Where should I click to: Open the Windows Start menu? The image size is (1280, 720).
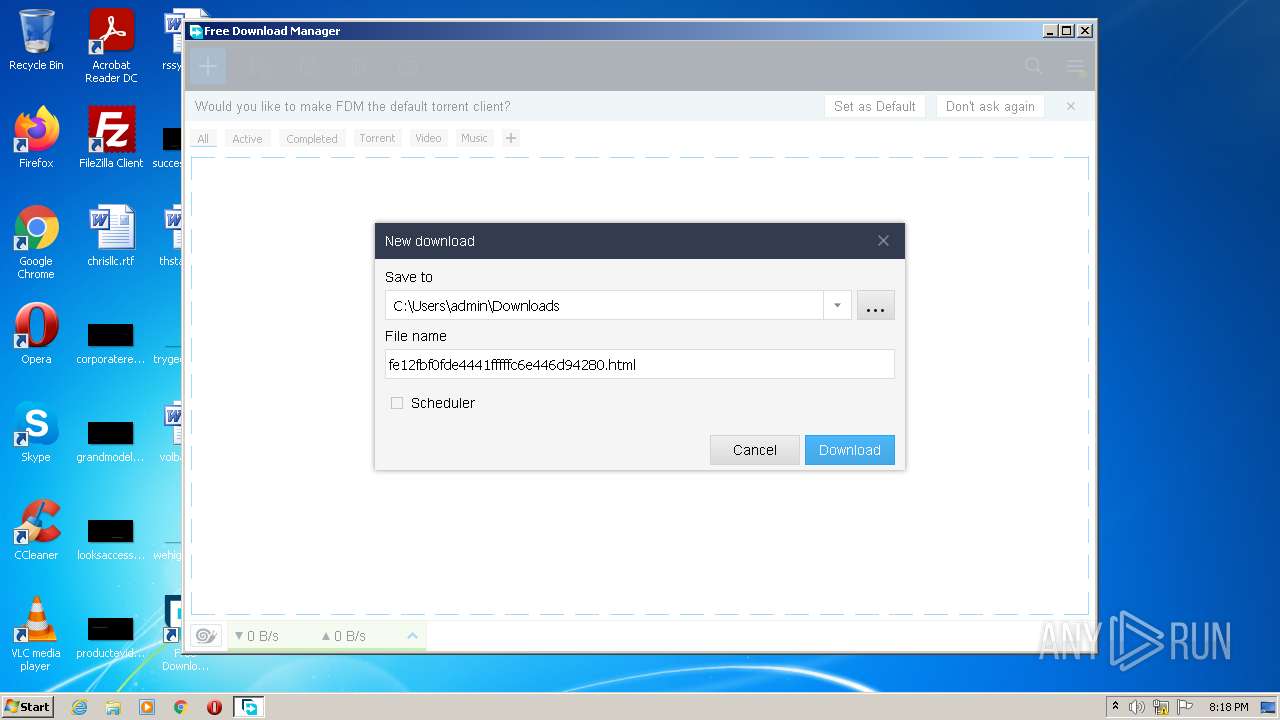(x=27, y=706)
